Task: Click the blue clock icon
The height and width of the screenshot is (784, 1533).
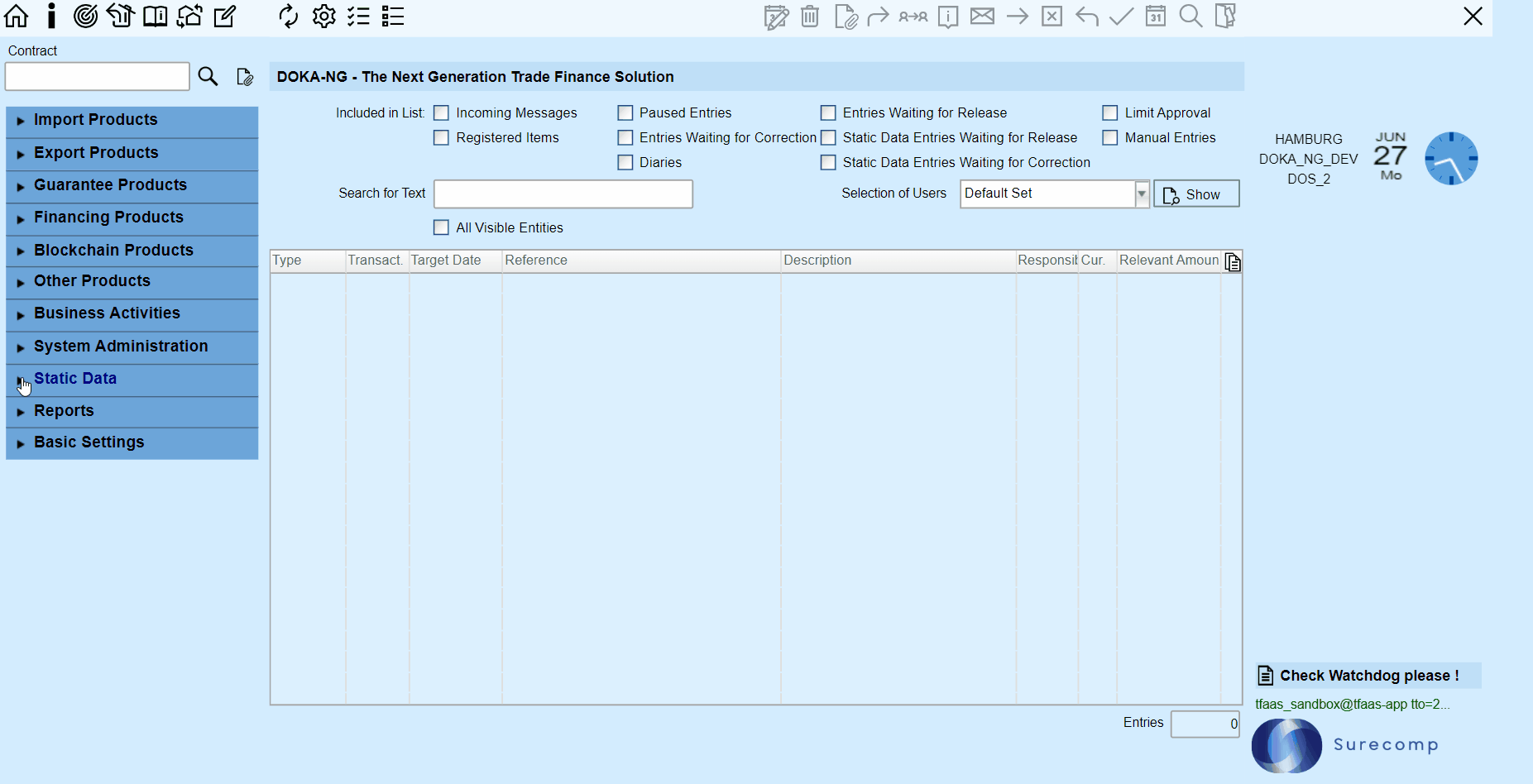Action: [1451, 158]
